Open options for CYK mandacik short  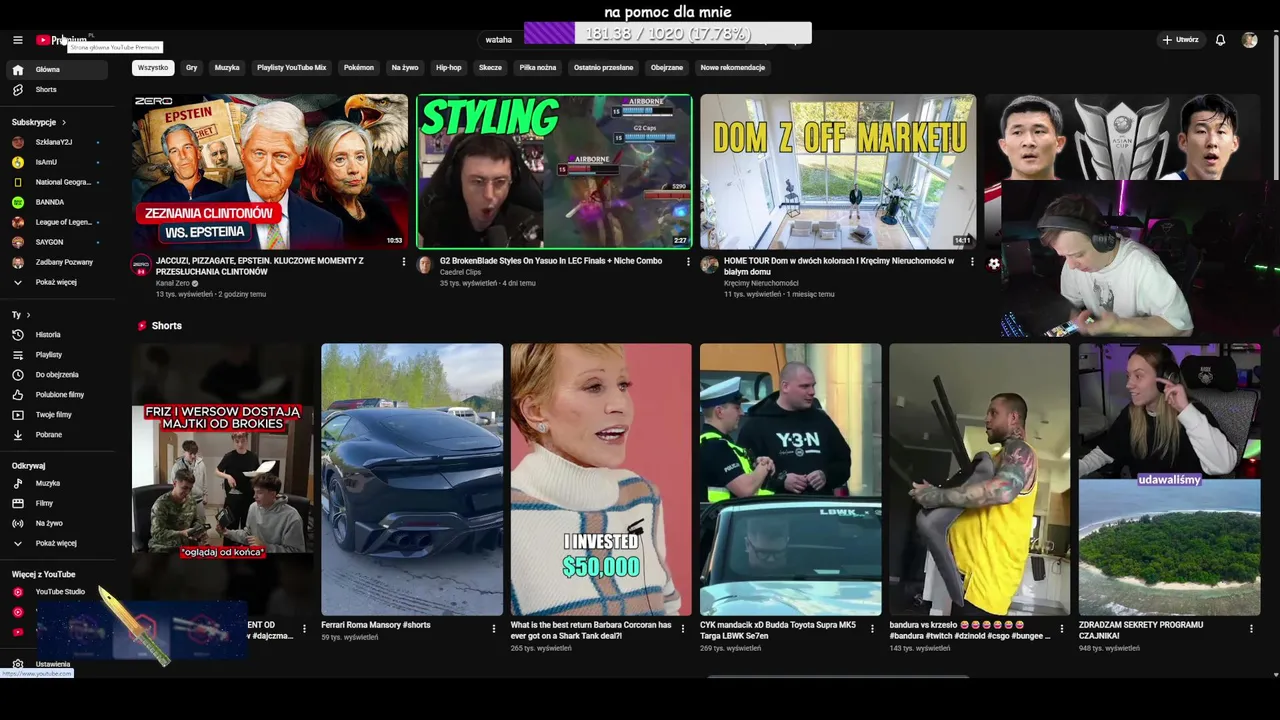pyautogui.click(x=872, y=629)
